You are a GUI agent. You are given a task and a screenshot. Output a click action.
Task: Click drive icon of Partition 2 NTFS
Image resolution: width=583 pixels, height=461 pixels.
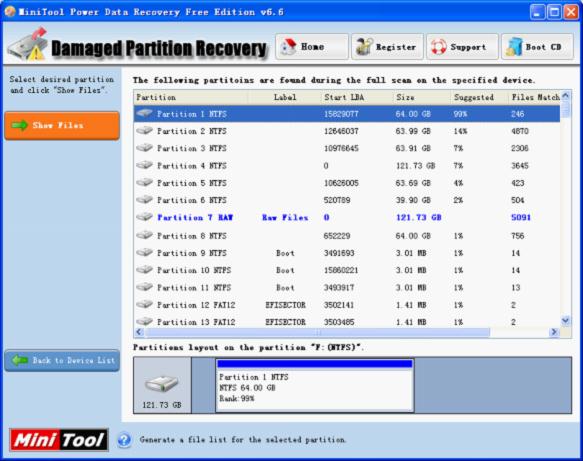click(x=144, y=130)
